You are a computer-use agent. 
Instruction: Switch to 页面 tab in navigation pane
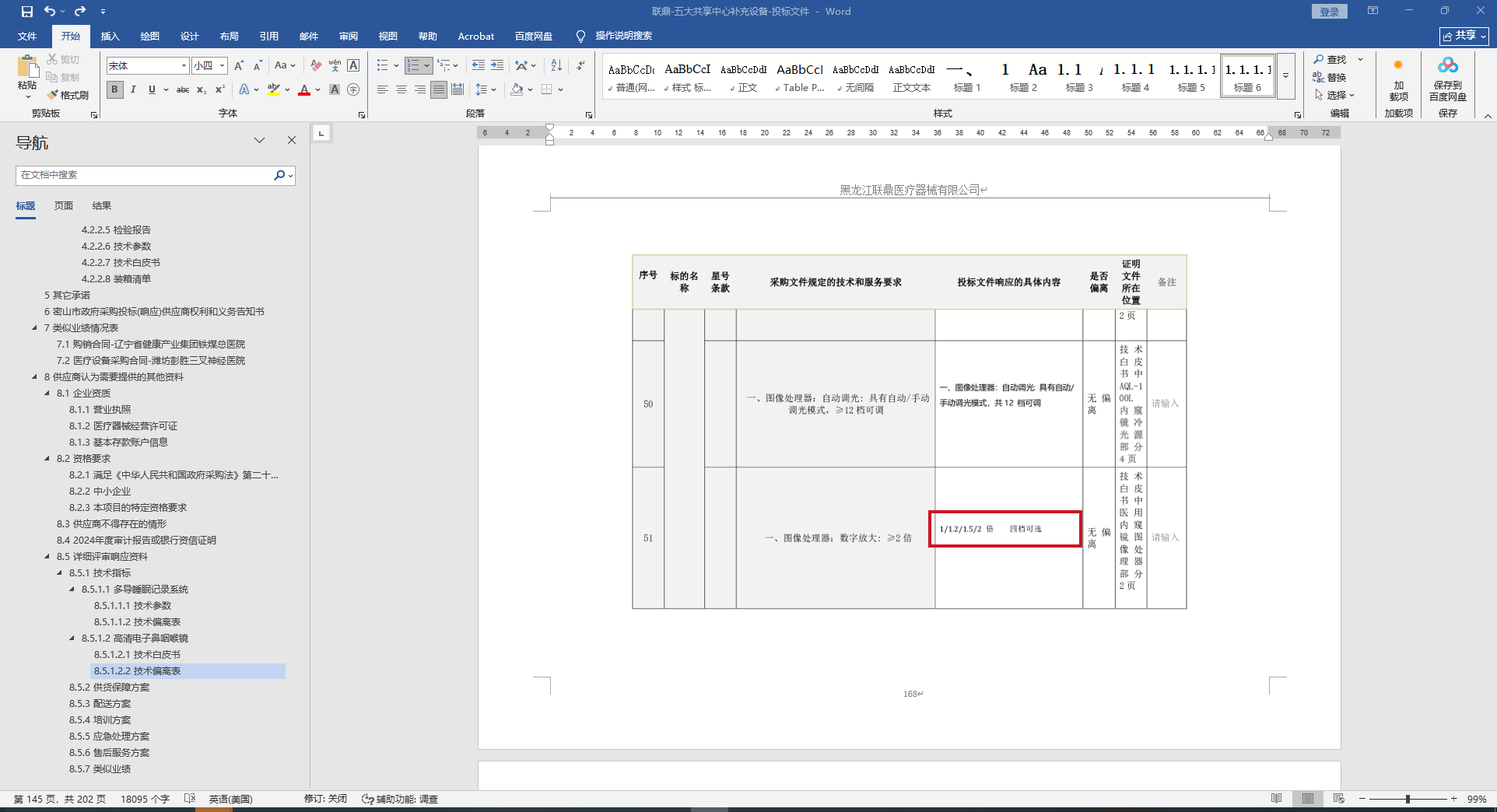click(64, 206)
